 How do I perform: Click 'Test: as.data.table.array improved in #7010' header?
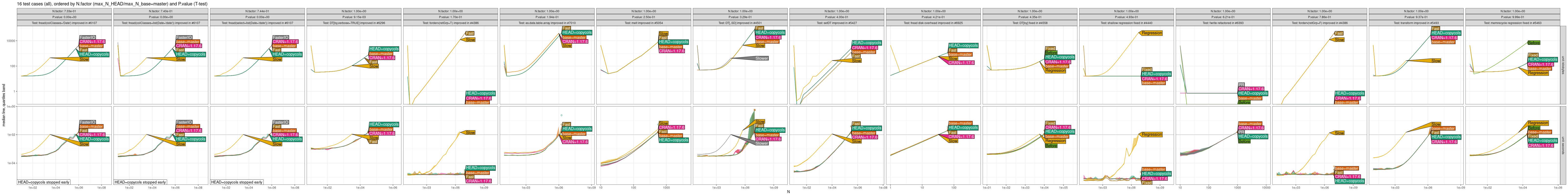coord(547,23)
